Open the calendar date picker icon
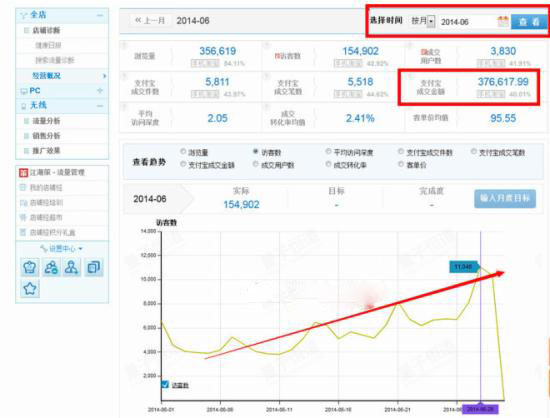Image resolution: width=550 pixels, height=418 pixels. pyautogui.click(x=503, y=22)
